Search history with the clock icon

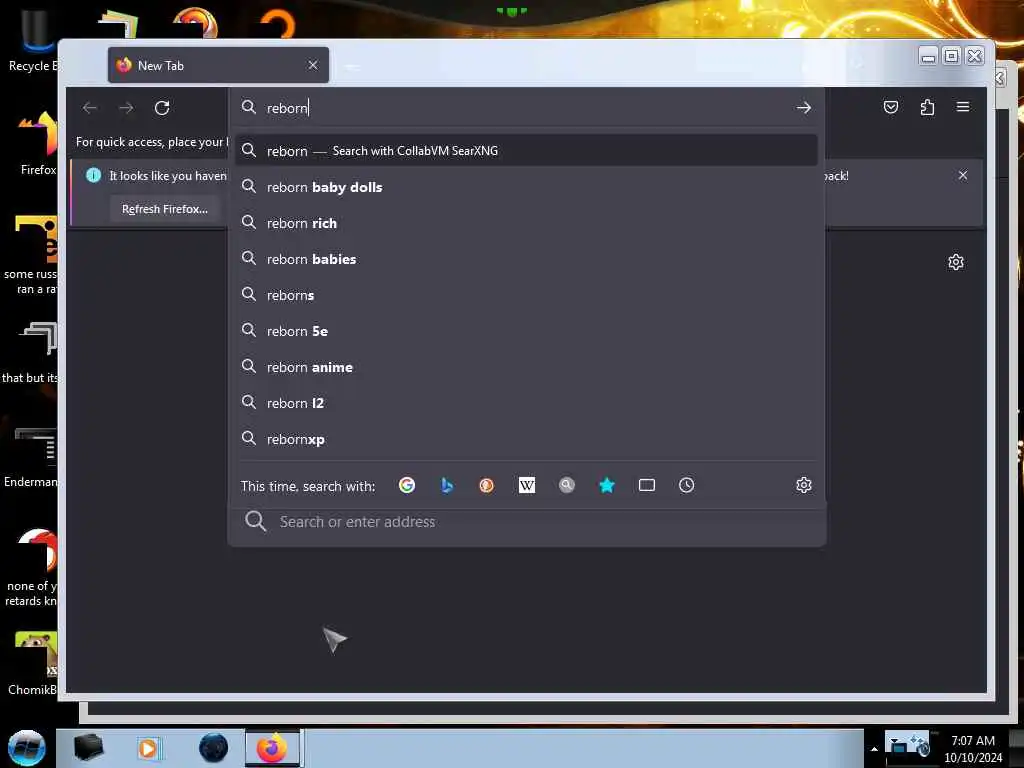(x=686, y=485)
